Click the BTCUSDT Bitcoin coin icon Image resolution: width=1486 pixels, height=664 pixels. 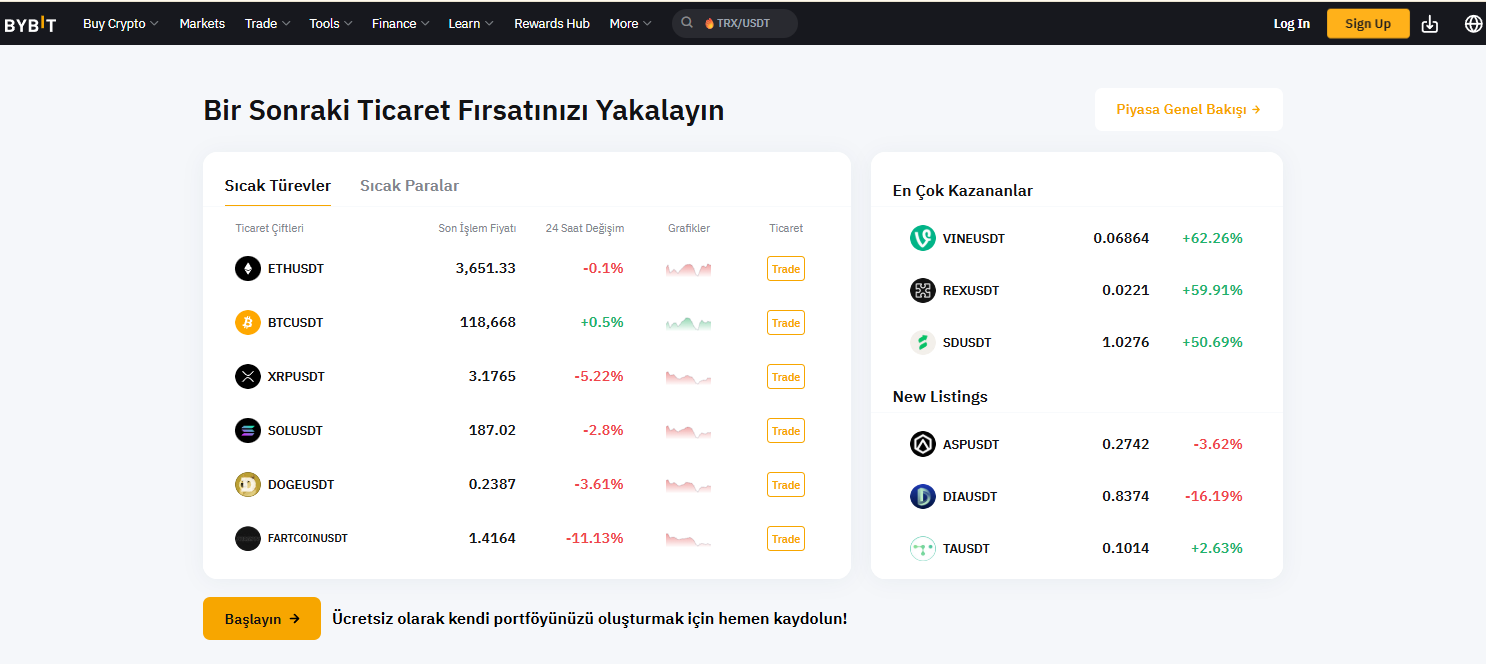point(247,323)
